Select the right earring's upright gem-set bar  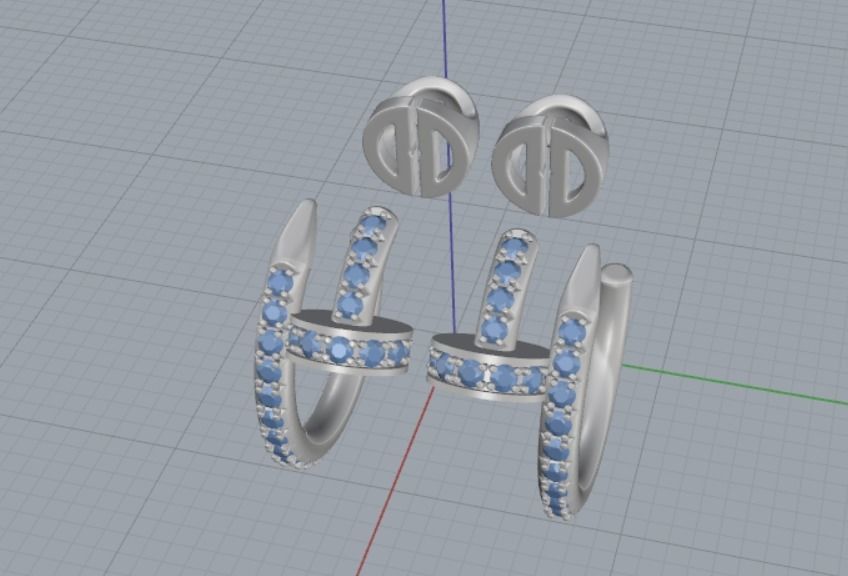(x=506, y=288)
